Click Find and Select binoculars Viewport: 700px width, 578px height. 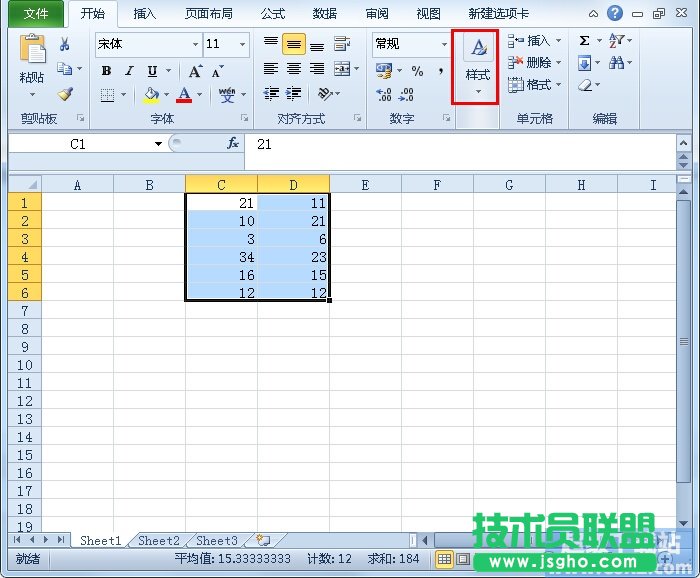pyautogui.click(x=617, y=63)
